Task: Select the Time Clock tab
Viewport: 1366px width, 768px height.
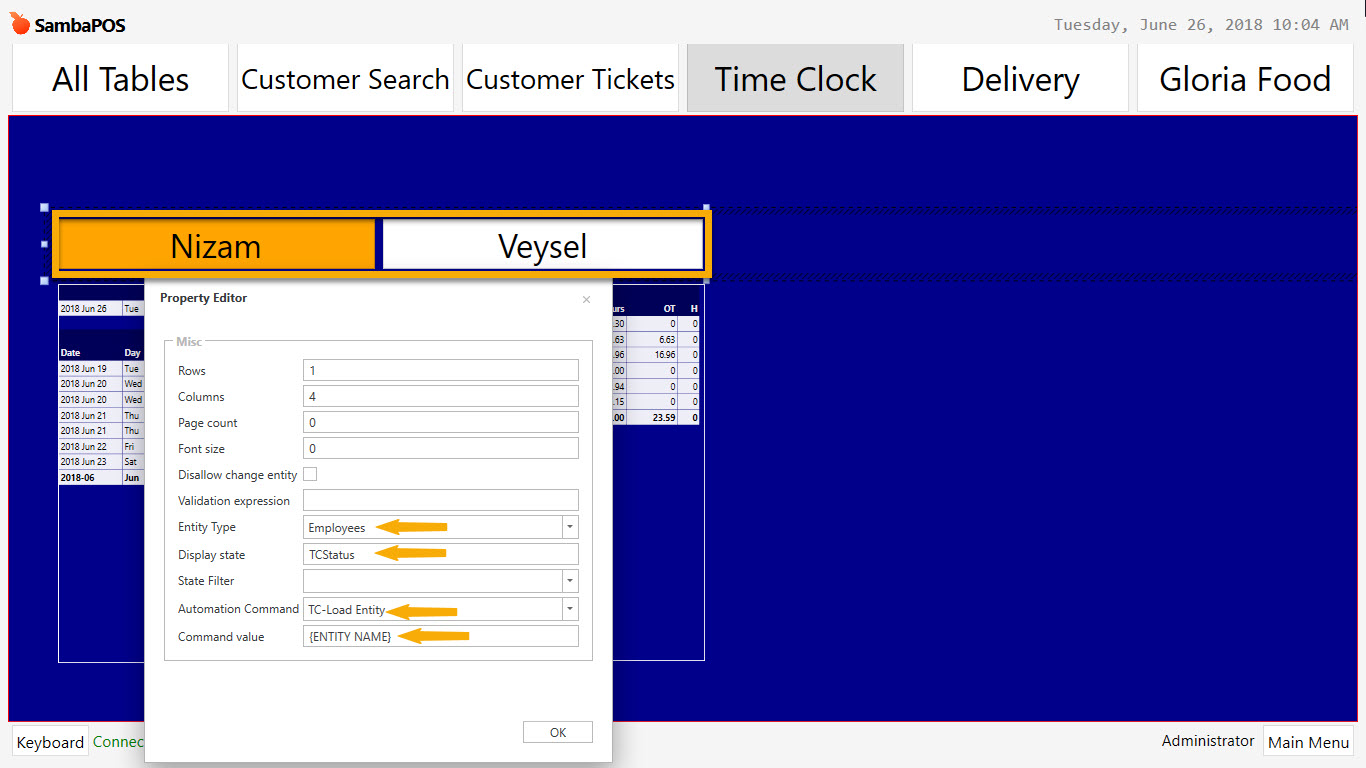Action: coord(794,78)
